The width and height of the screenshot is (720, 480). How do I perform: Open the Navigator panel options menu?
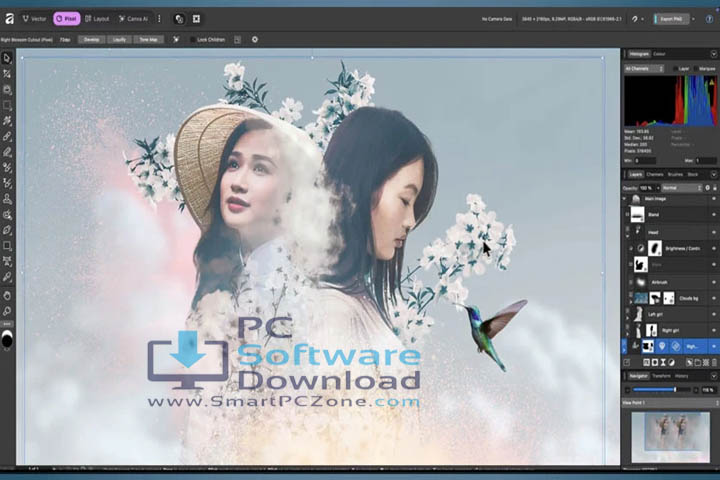point(714,376)
